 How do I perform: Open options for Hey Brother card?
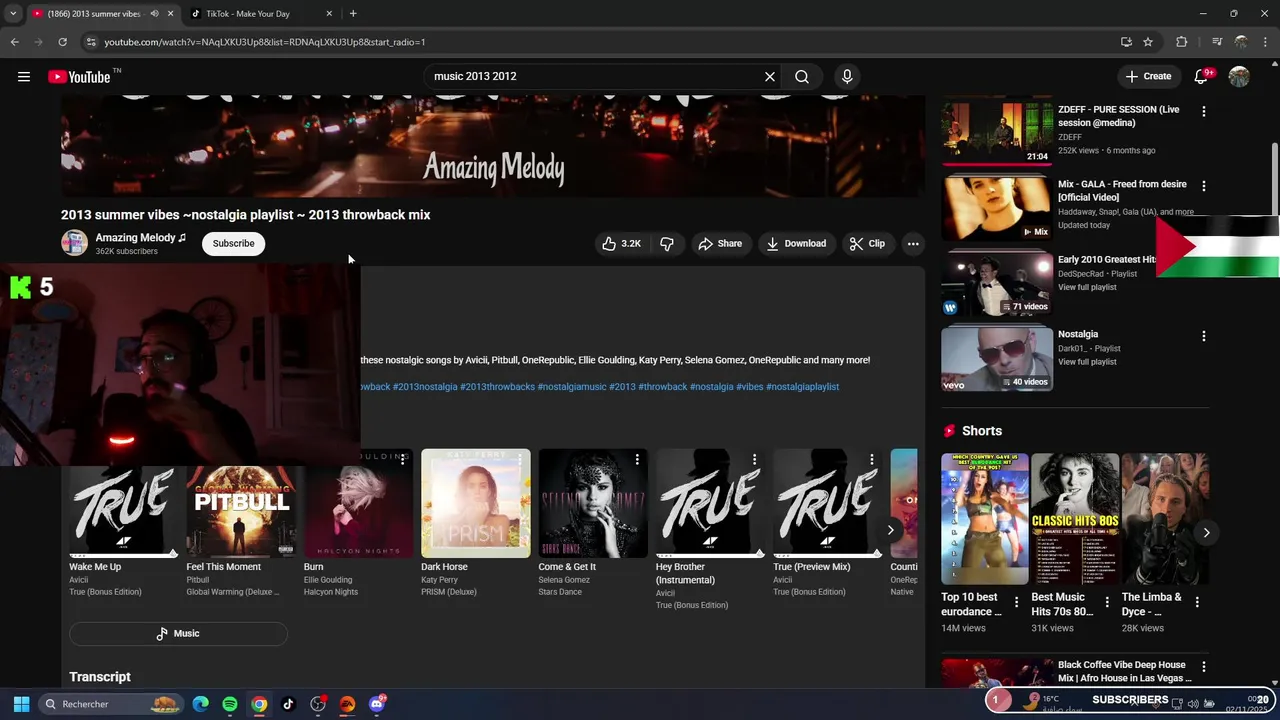click(x=754, y=459)
